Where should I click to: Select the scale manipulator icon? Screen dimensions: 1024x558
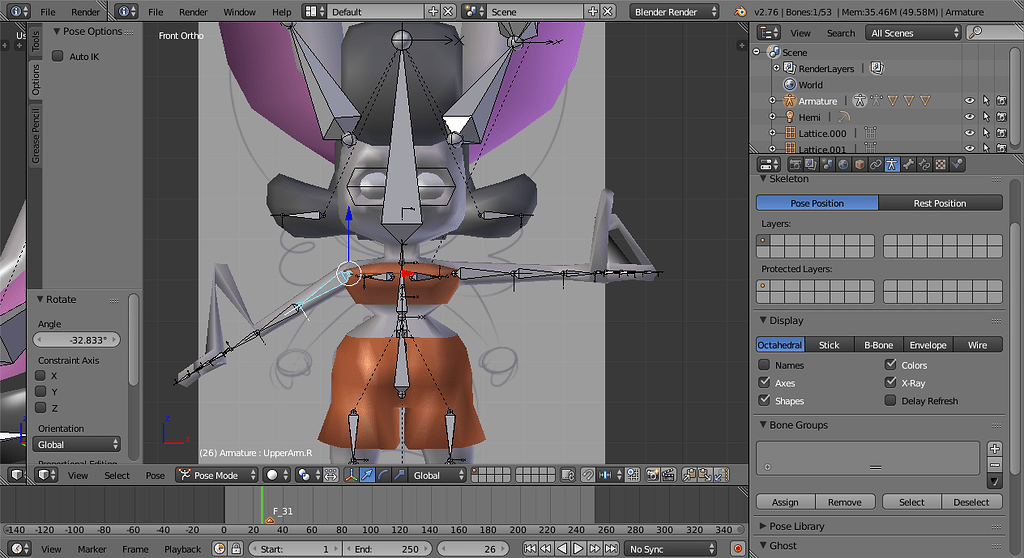point(398,475)
